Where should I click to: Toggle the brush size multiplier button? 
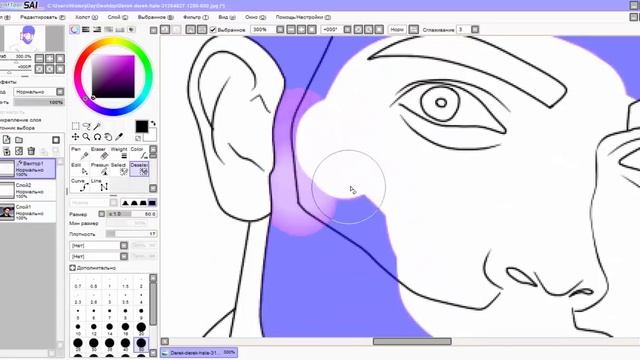click(x=102, y=214)
